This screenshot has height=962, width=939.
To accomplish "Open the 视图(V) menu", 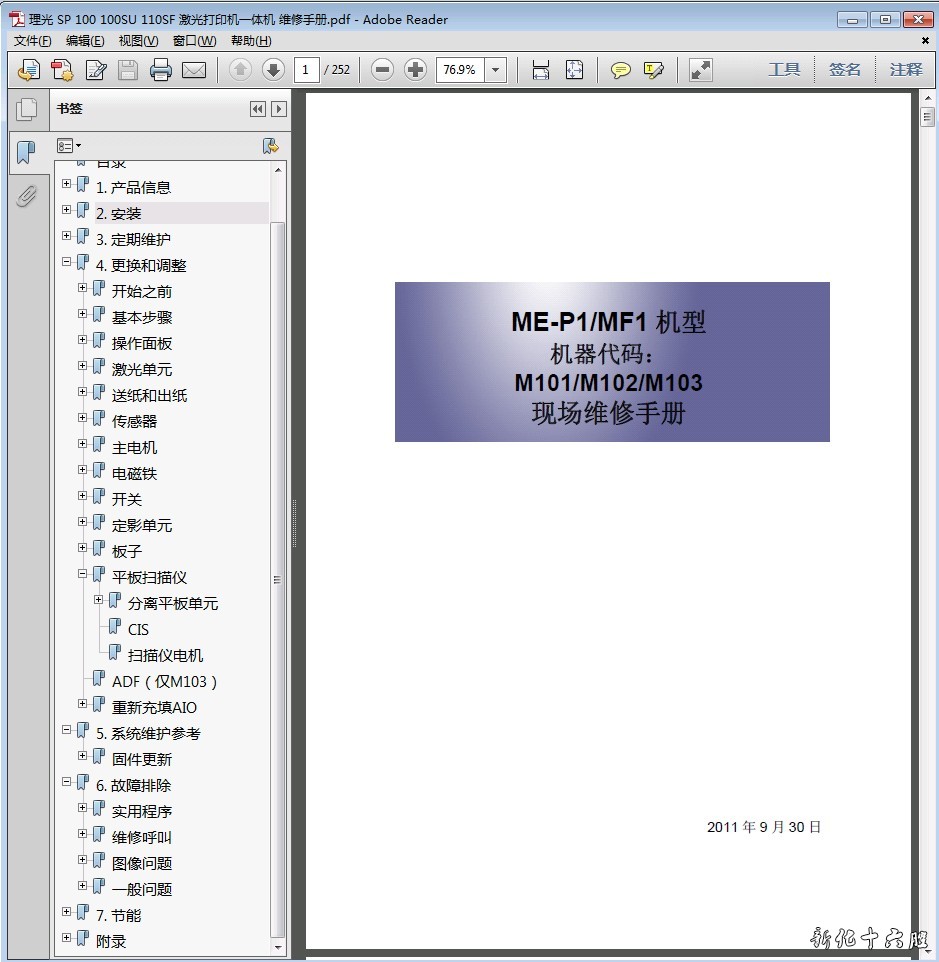I will pyautogui.click(x=138, y=41).
